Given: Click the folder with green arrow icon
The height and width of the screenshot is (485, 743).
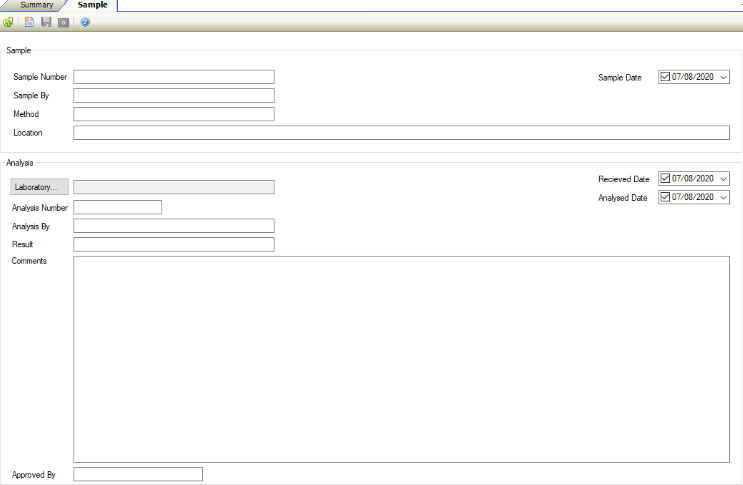Looking at the screenshot, I should (8, 22).
